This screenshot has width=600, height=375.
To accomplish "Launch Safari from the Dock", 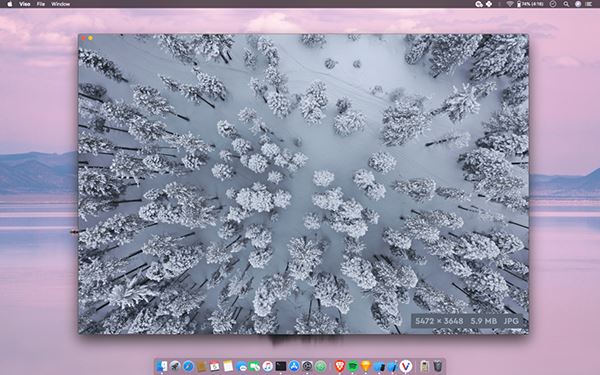I will pyautogui.click(x=188, y=366).
